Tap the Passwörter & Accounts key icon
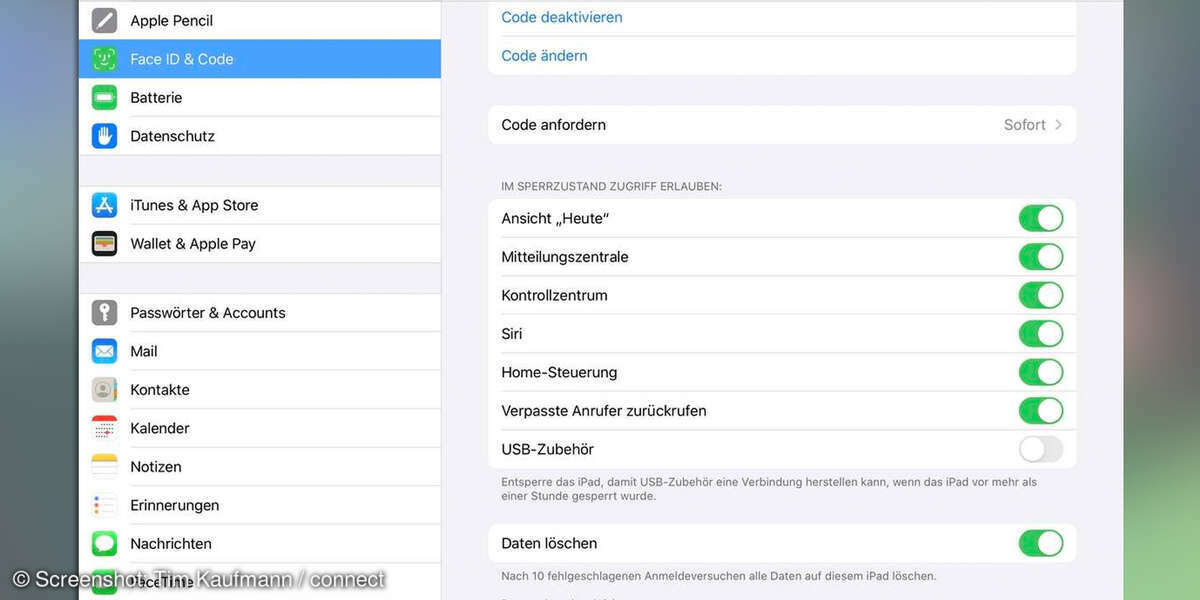The width and height of the screenshot is (1200, 600). tap(105, 312)
